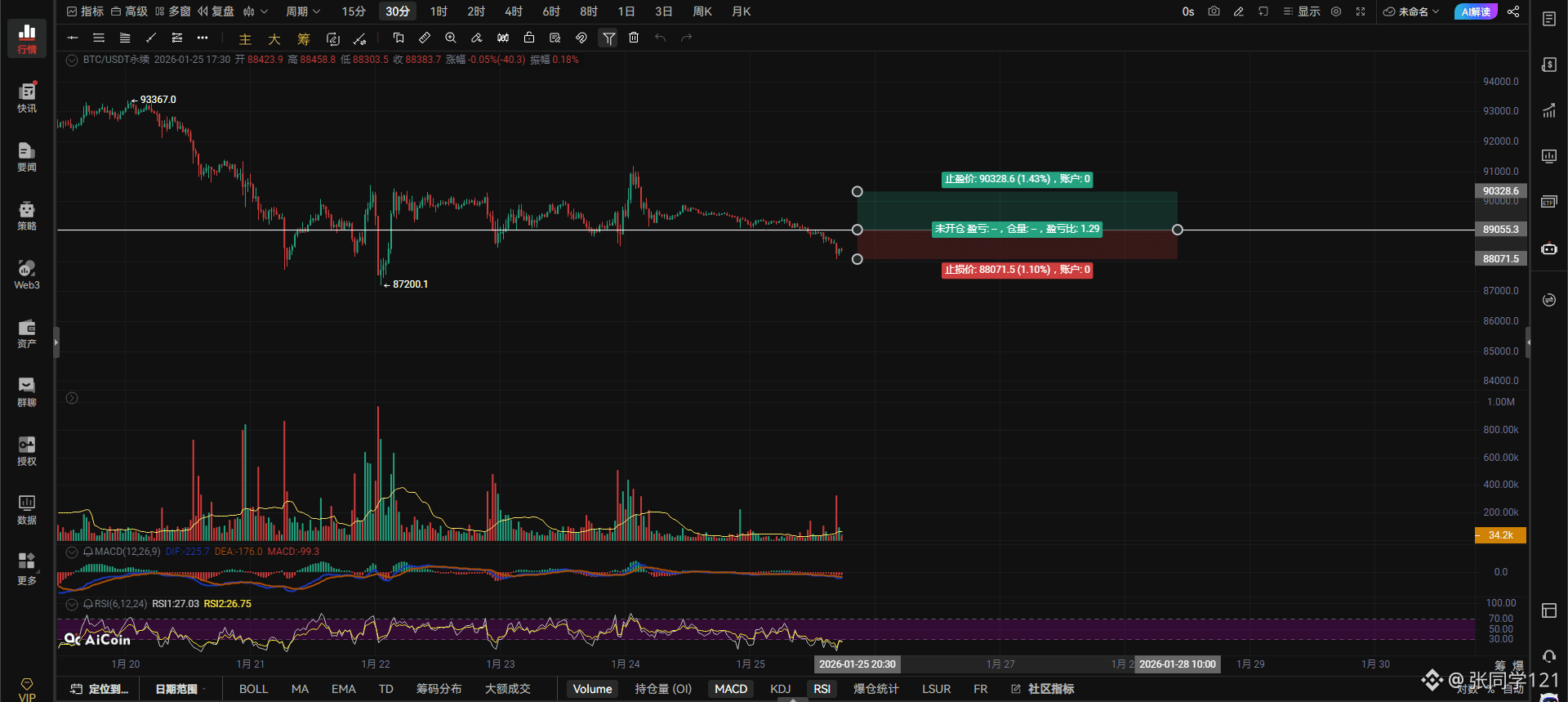Image resolution: width=1568 pixels, height=702 pixels.
Task: Switch to the 1日 timeframe
Action: [626, 11]
